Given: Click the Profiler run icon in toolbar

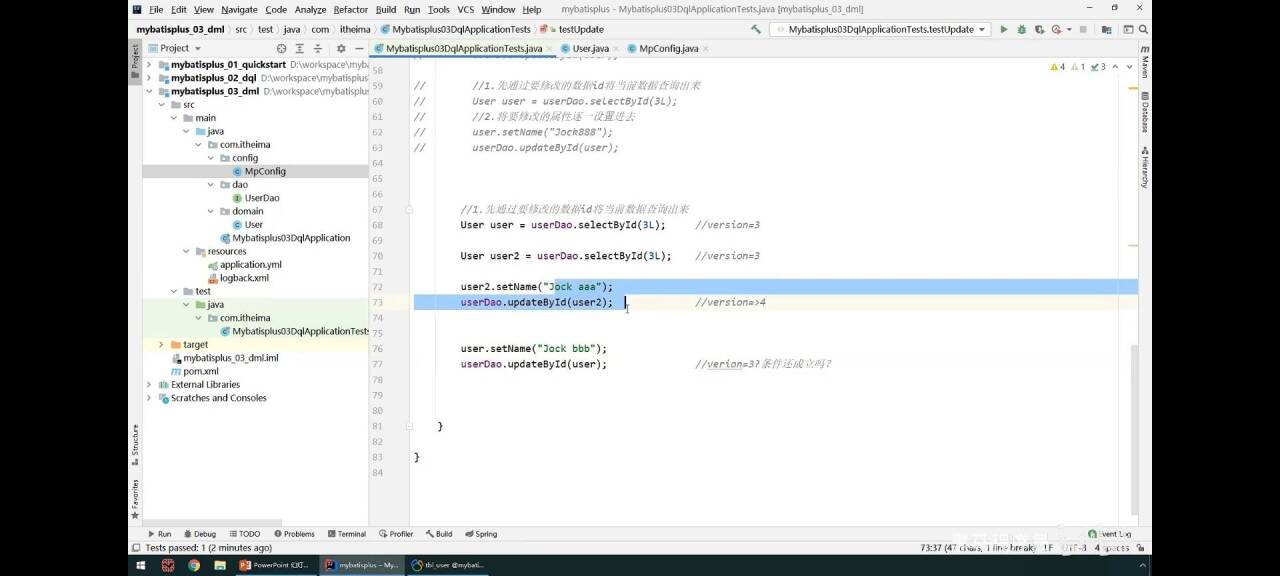Looking at the screenshot, I should (x=1057, y=29).
